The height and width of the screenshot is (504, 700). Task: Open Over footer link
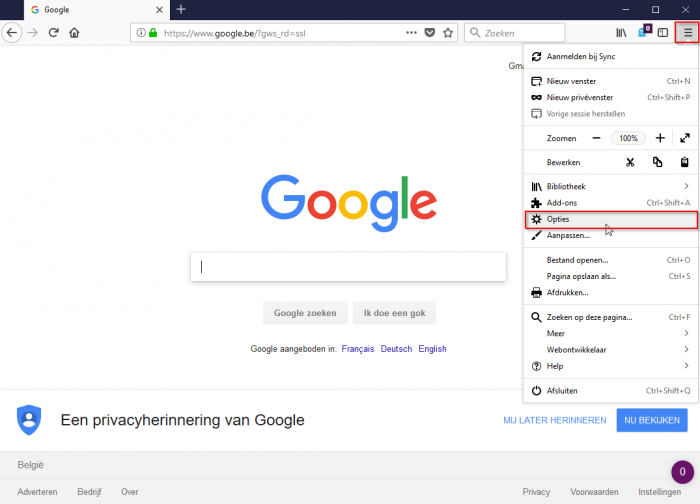coord(129,492)
